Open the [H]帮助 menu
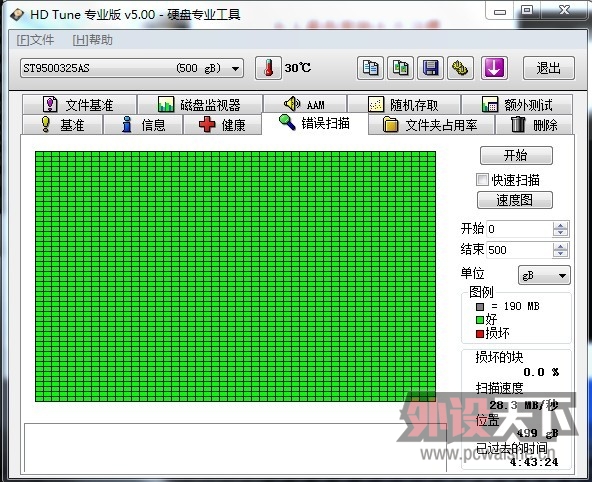Screen dimensions: 592x482 (92, 40)
